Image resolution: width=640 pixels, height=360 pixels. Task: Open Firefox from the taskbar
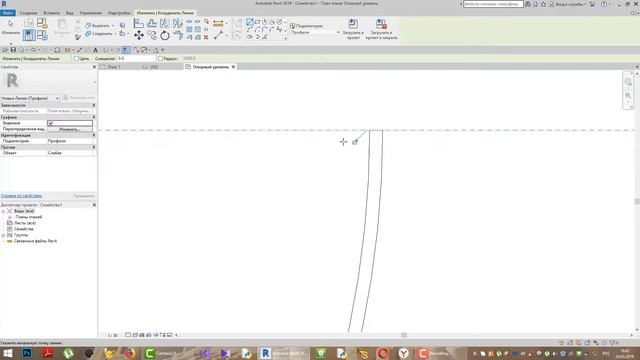[x=129, y=353]
